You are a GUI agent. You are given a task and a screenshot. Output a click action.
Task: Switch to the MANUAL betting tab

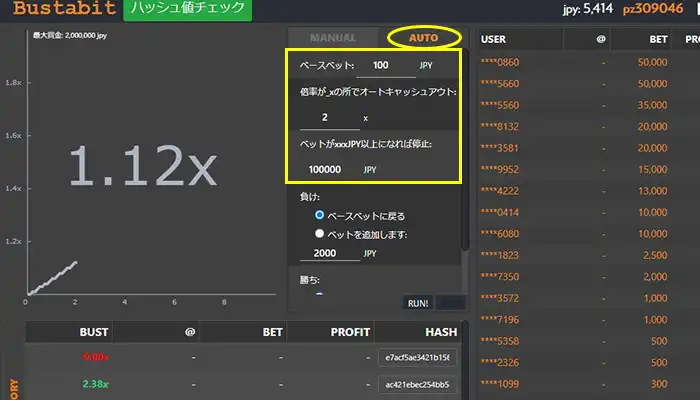pos(333,38)
